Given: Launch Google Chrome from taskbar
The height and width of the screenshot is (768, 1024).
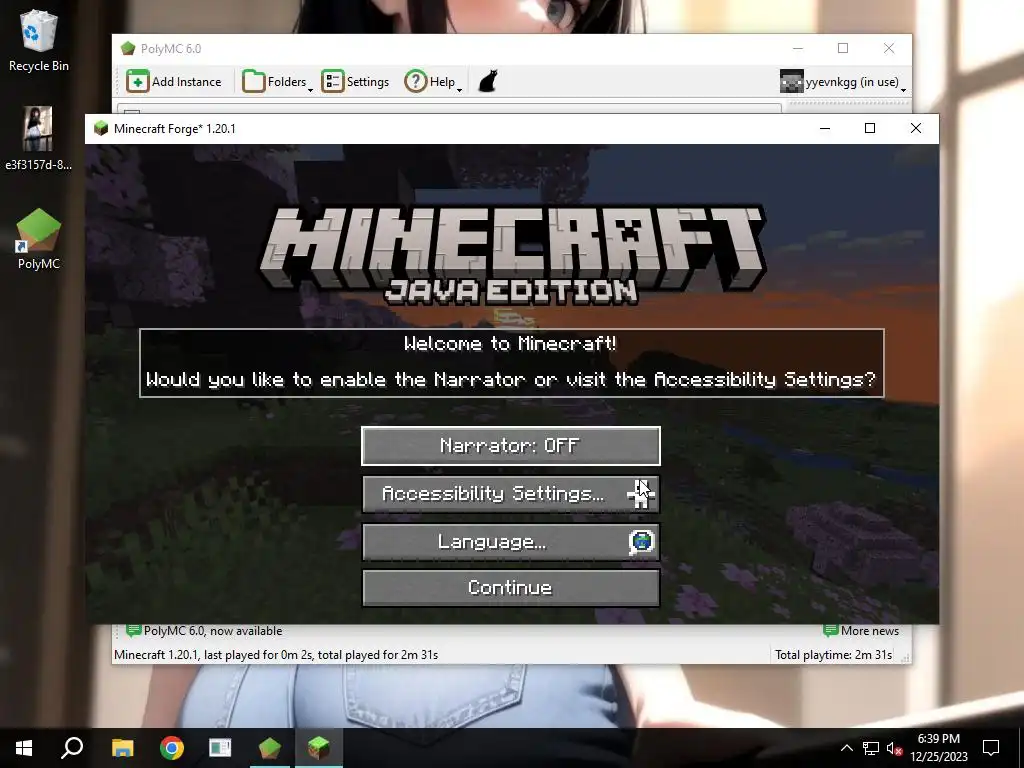Looking at the screenshot, I should 172,748.
